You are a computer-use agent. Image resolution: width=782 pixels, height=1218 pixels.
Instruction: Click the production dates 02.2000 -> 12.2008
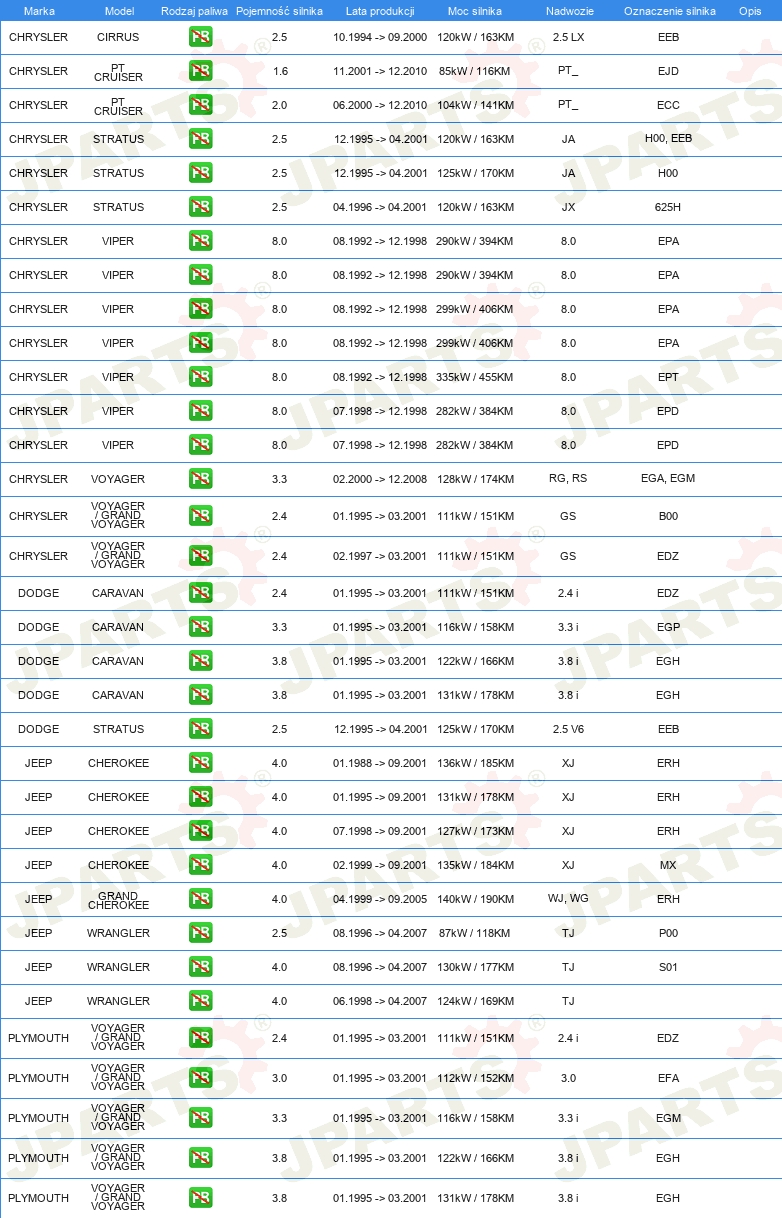(x=380, y=480)
